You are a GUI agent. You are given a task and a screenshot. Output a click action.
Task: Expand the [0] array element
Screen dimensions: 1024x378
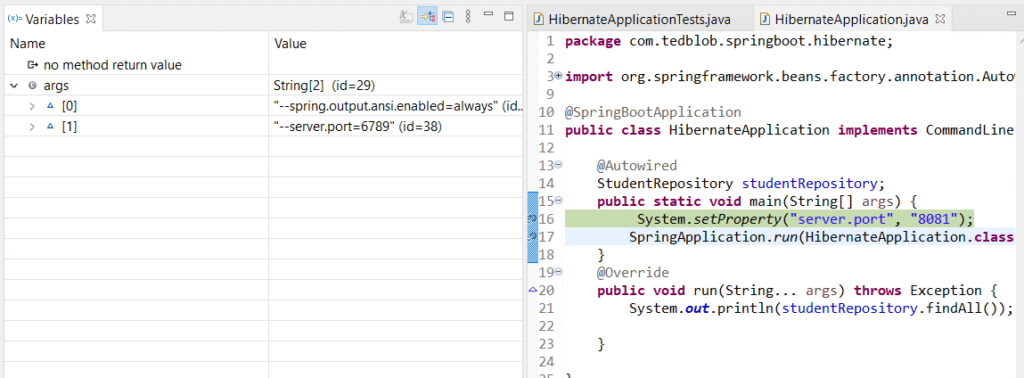click(x=32, y=106)
